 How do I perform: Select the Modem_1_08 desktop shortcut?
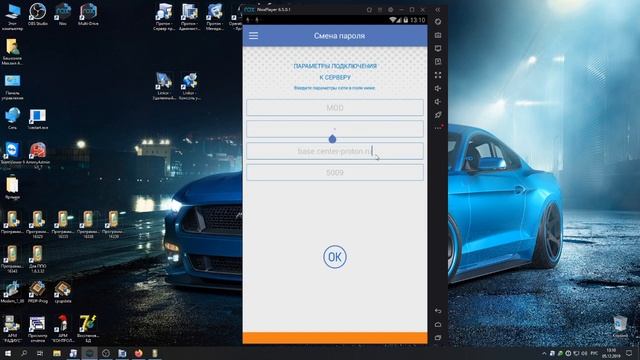click(x=12, y=292)
